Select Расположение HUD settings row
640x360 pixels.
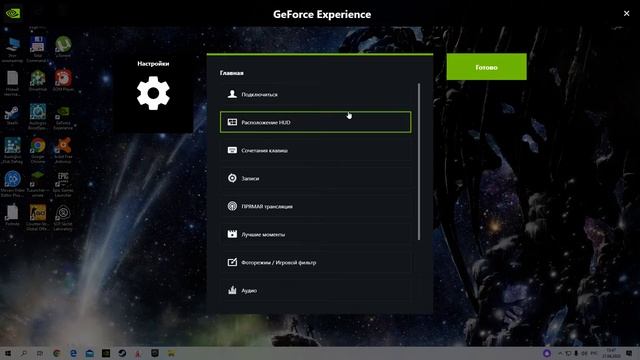(316, 122)
